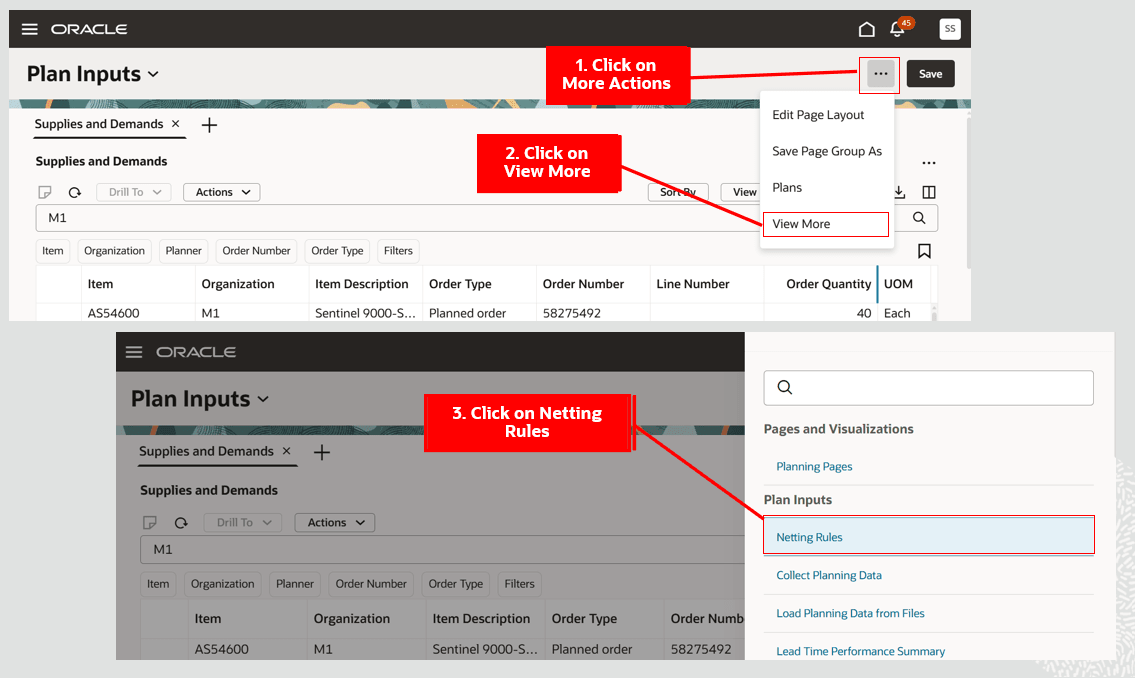Expand the Drill To dropdown
The height and width of the screenshot is (678, 1135).
pyautogui.click(x=133, y=191)
